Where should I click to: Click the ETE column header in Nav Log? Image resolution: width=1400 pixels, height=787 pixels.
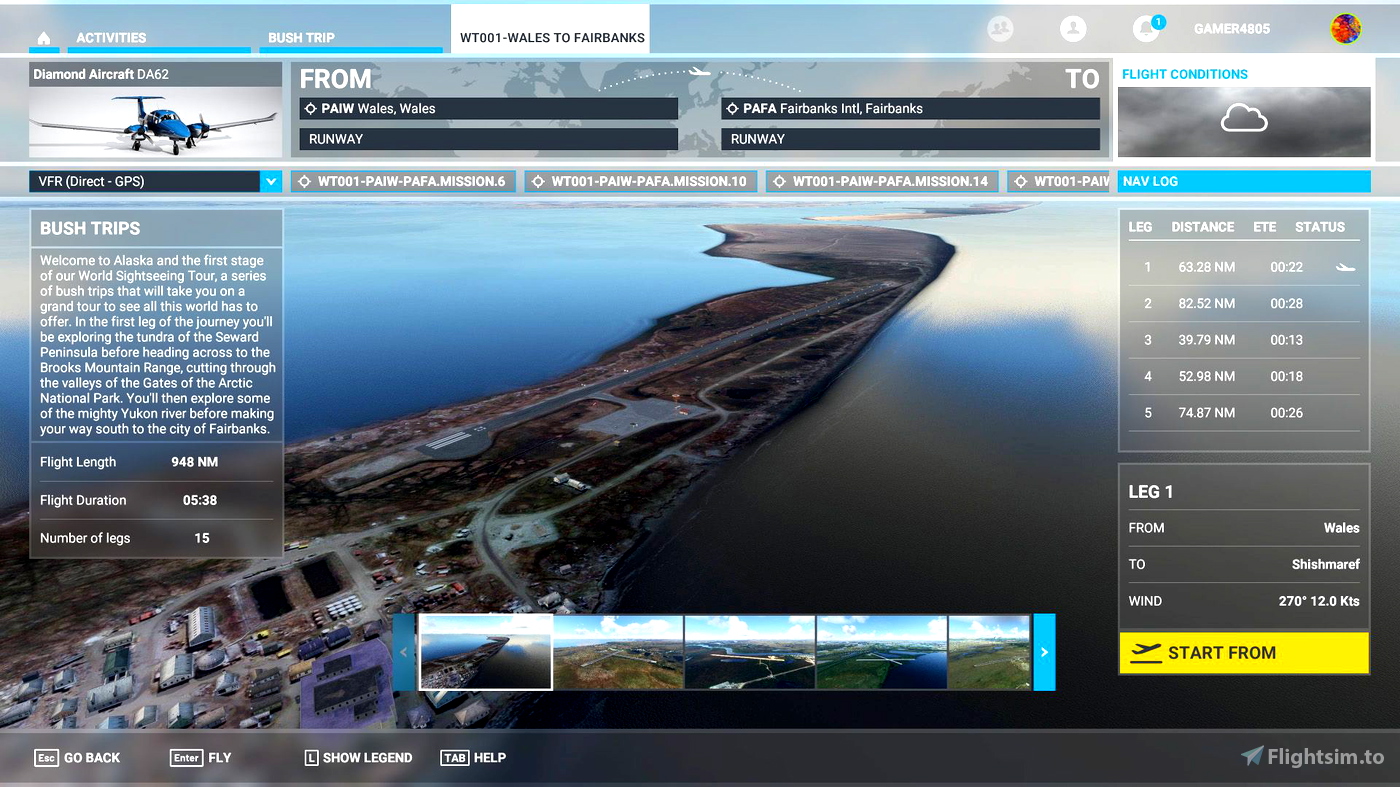pos(1265,227)
